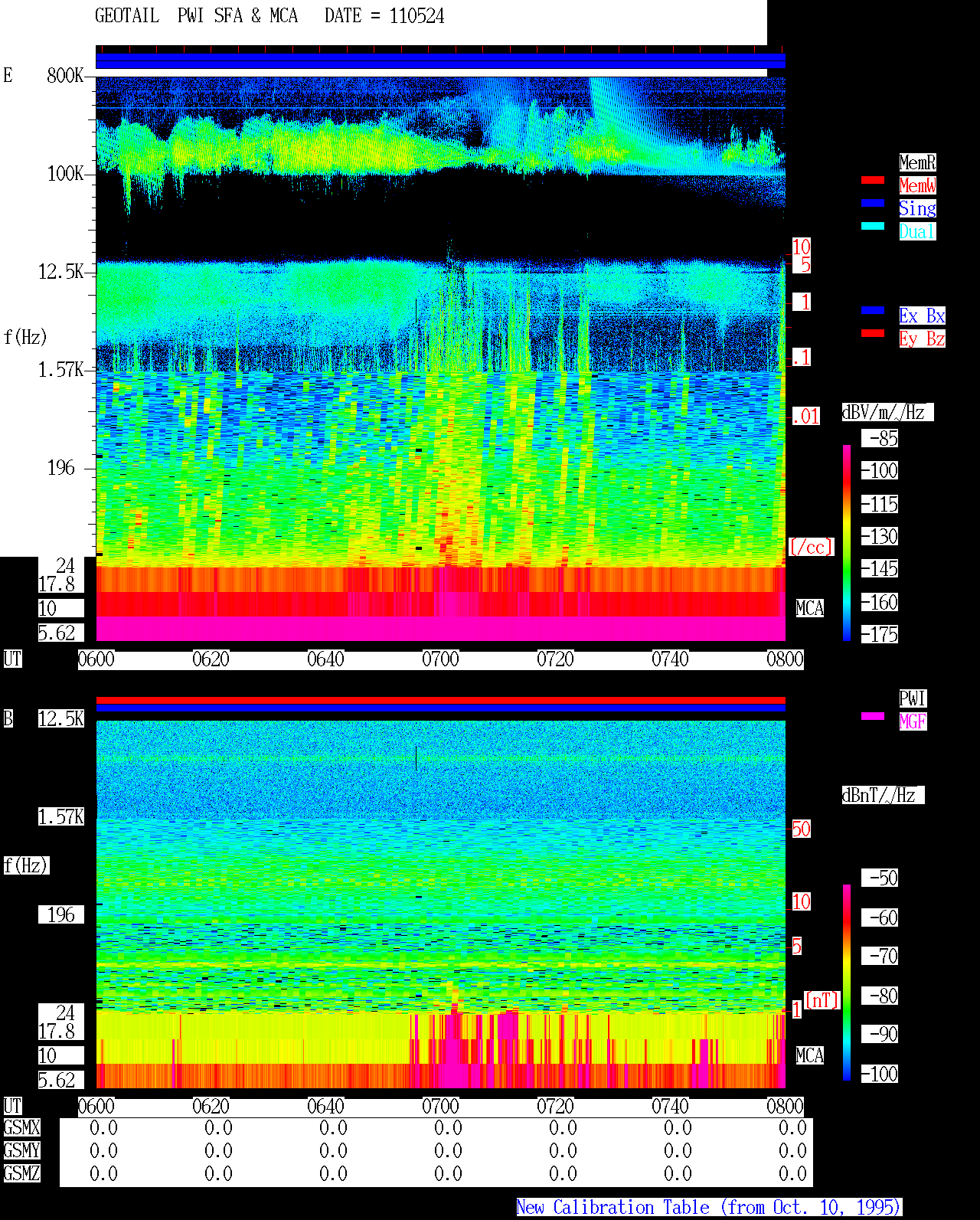Click the GSMX value under 0700

[448, 1127]
